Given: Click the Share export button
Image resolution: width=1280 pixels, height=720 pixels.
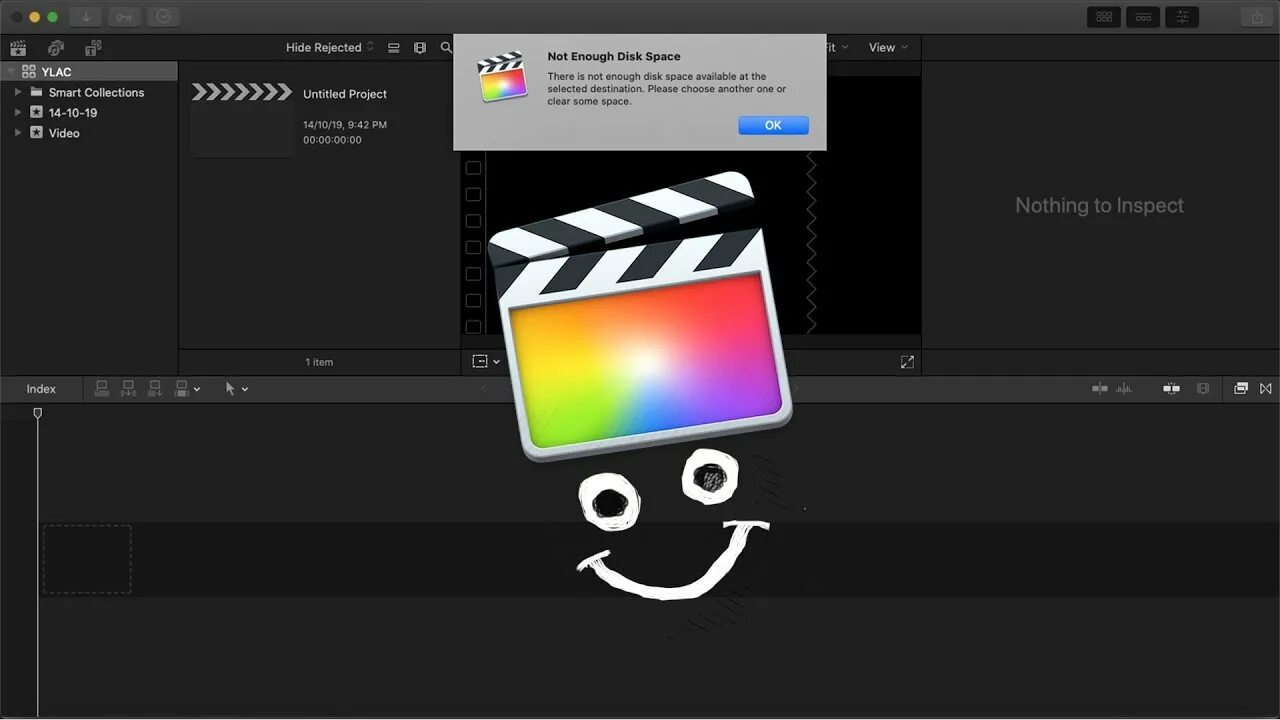Looking at the screenshot, I should pos(1255,17).
